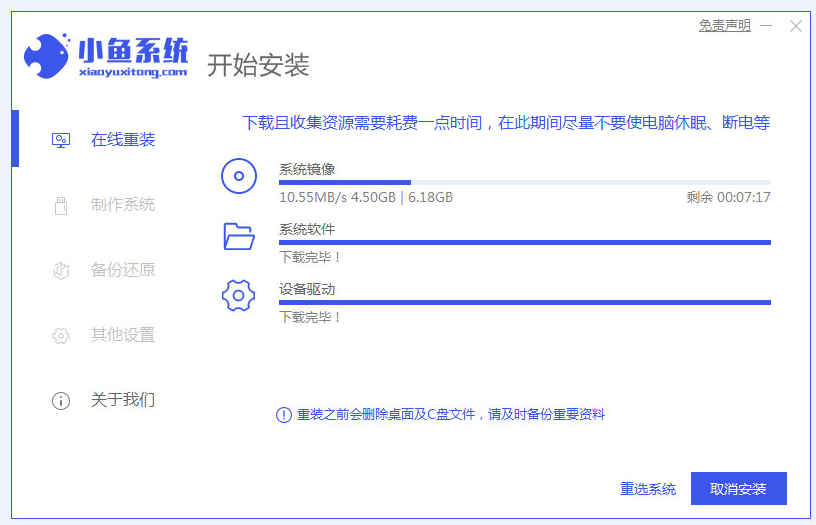Viewport: 816px width, 525px height.
Task: Click the 系统镜像 download progress bar
Action: point(524,183)
